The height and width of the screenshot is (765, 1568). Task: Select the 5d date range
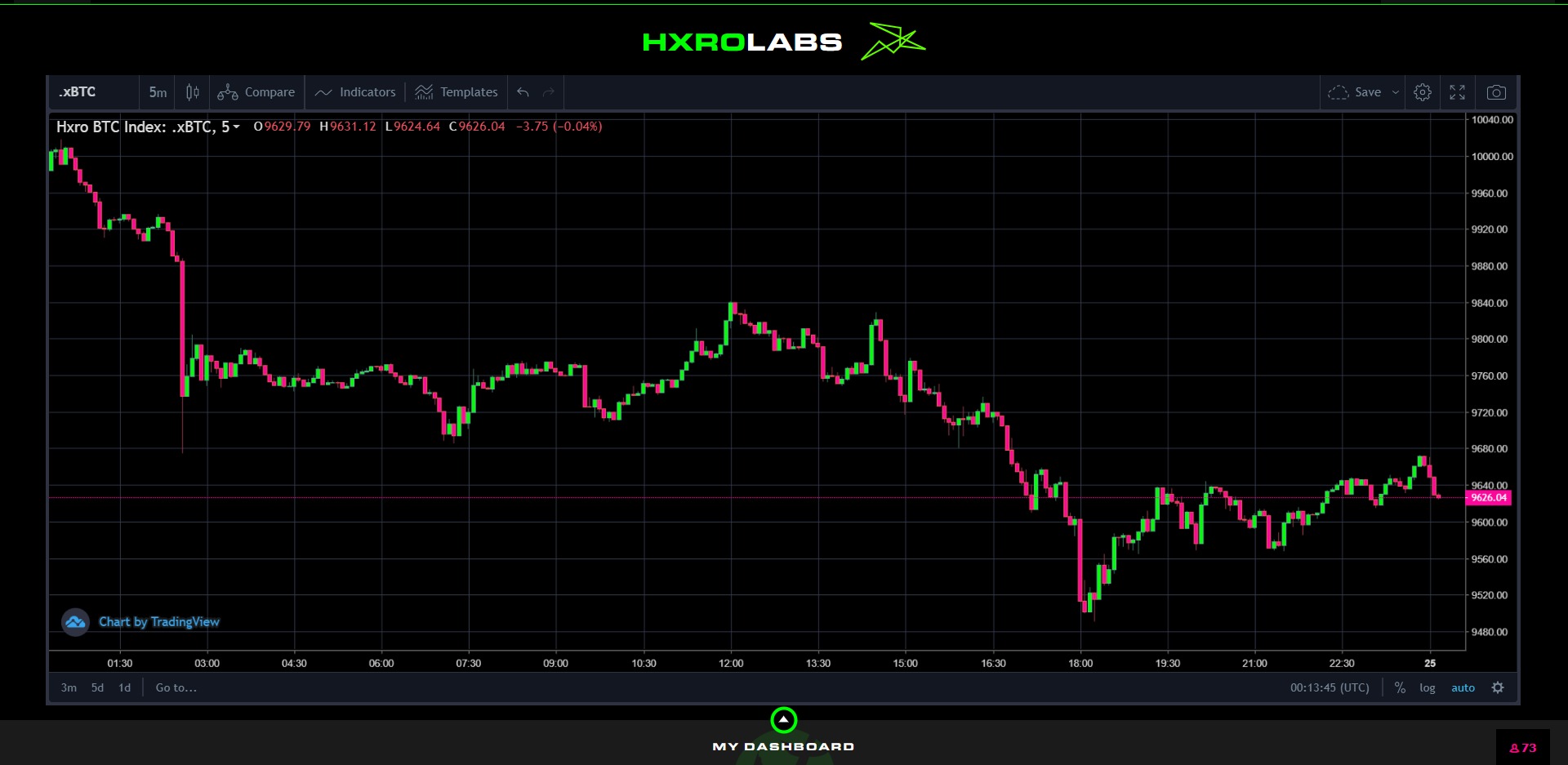click(x=97, y=687)
